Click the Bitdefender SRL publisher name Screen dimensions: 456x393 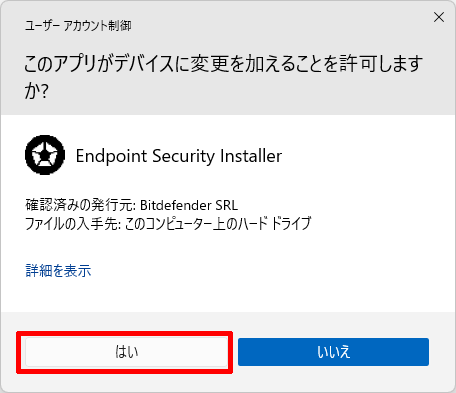tap(189, 205)
